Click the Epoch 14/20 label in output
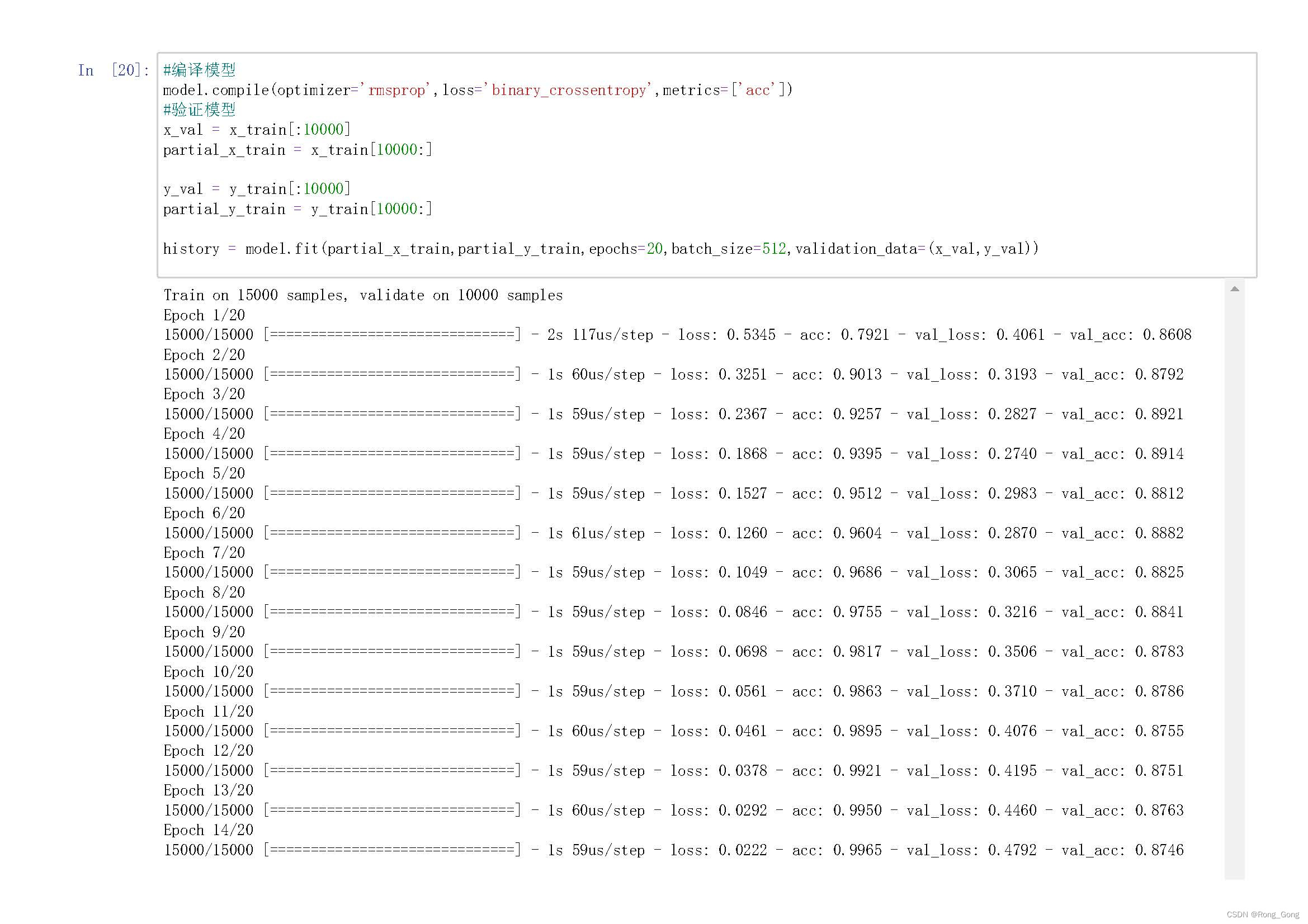Image resolution: width=1308 pixels, height=924 pixels. click(x=209, y=830)
